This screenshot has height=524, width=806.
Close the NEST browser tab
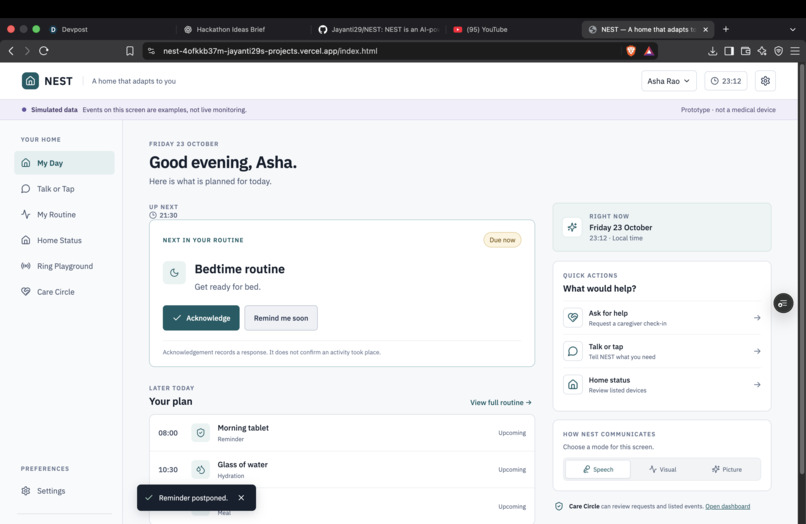point(705,29)
